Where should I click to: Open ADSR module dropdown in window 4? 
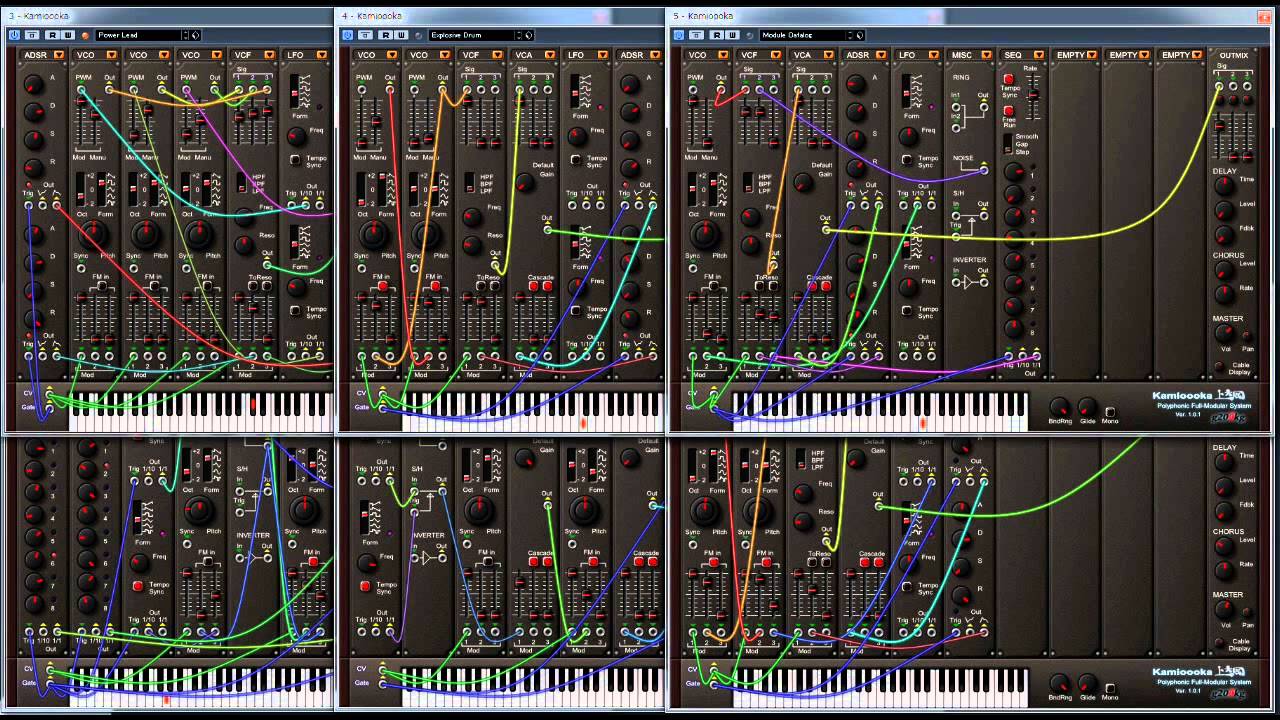click(655, 55)
